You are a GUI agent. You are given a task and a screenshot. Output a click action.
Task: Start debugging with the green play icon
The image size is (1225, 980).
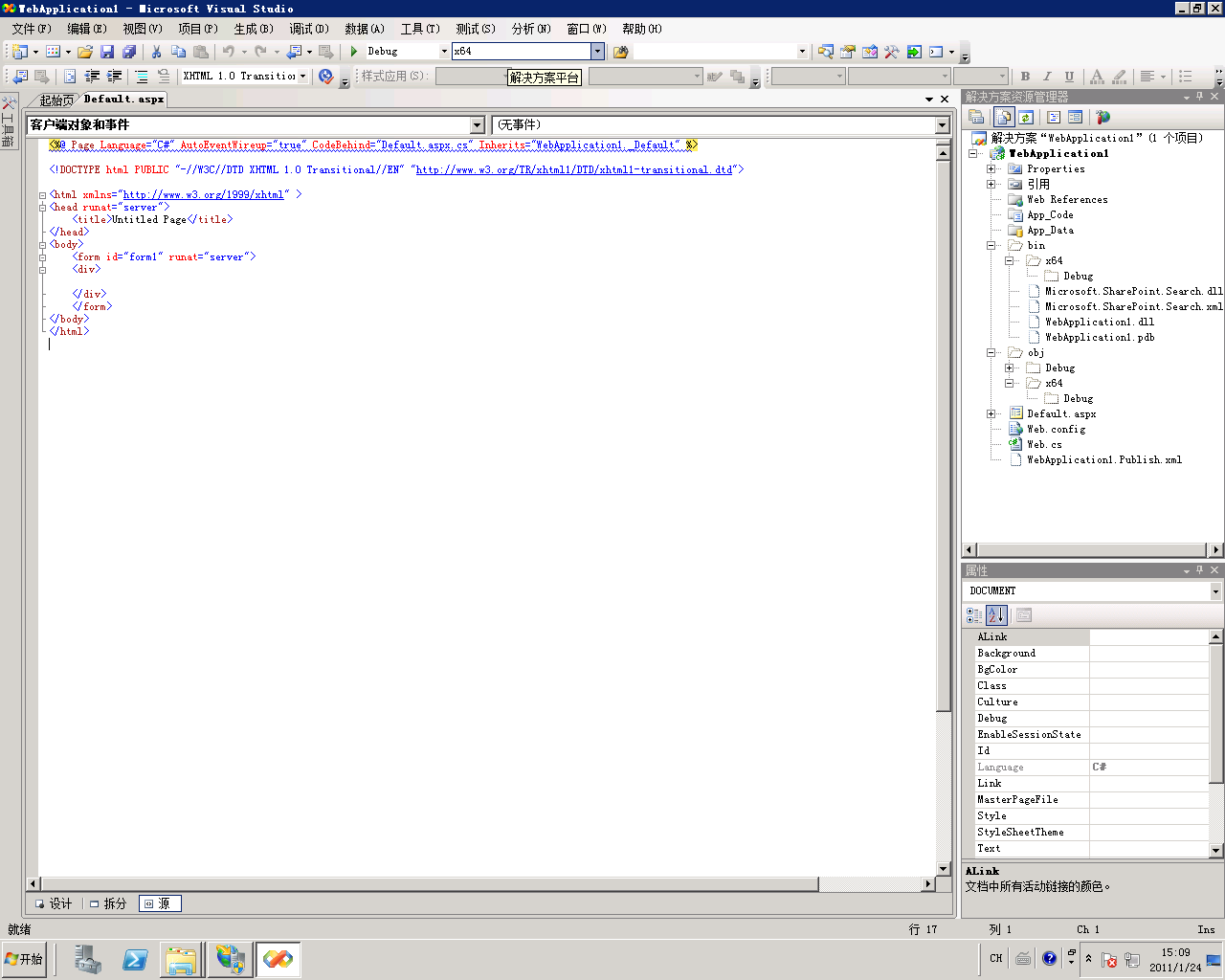[354, 52]
